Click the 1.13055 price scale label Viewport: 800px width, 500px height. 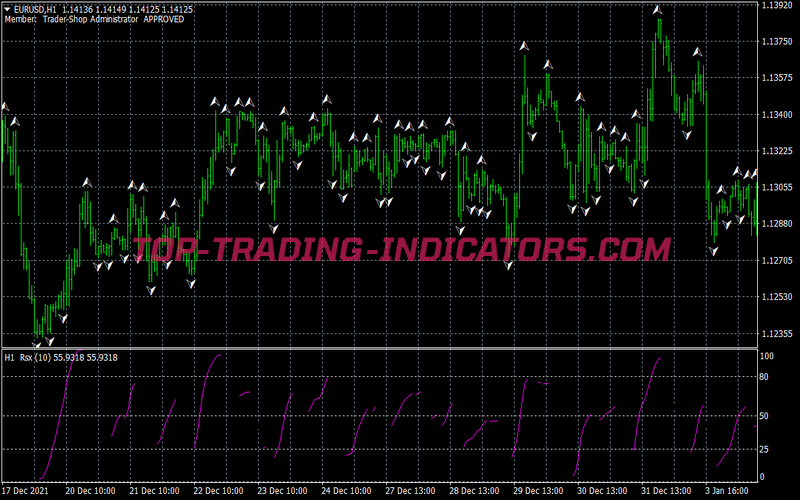coord(777,187)
